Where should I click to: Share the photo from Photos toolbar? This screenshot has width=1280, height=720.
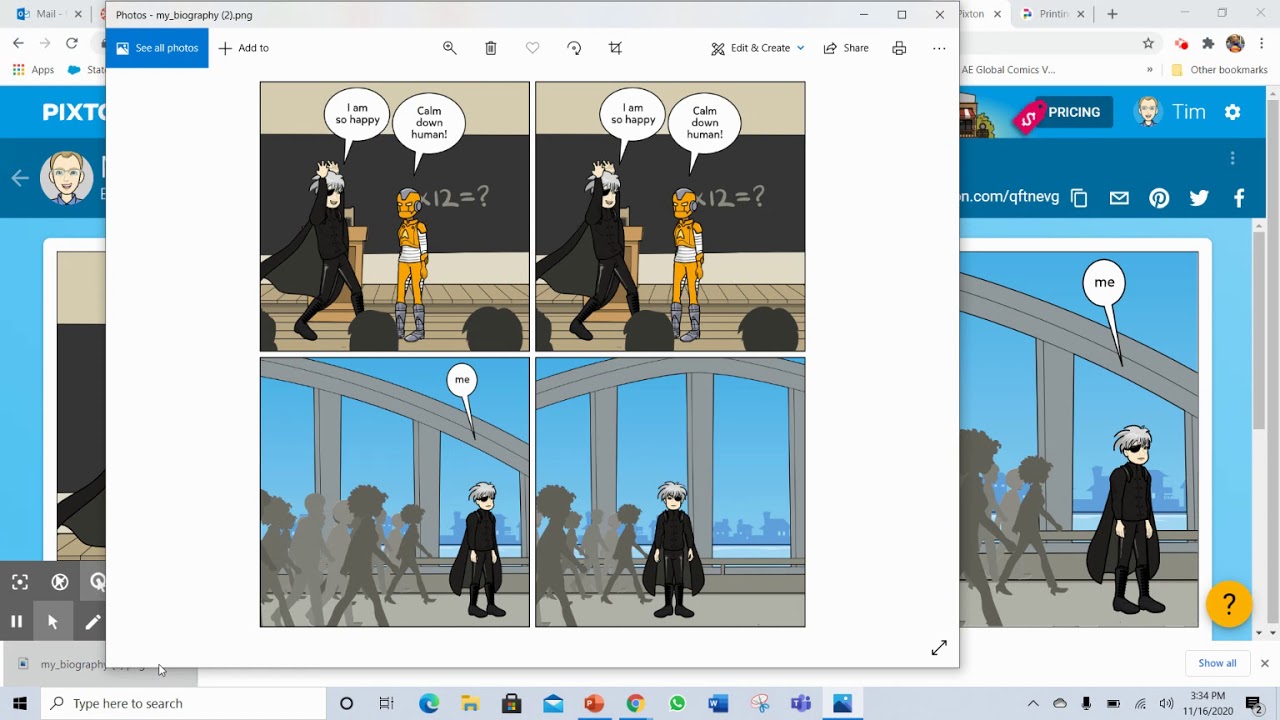[846, 48]
